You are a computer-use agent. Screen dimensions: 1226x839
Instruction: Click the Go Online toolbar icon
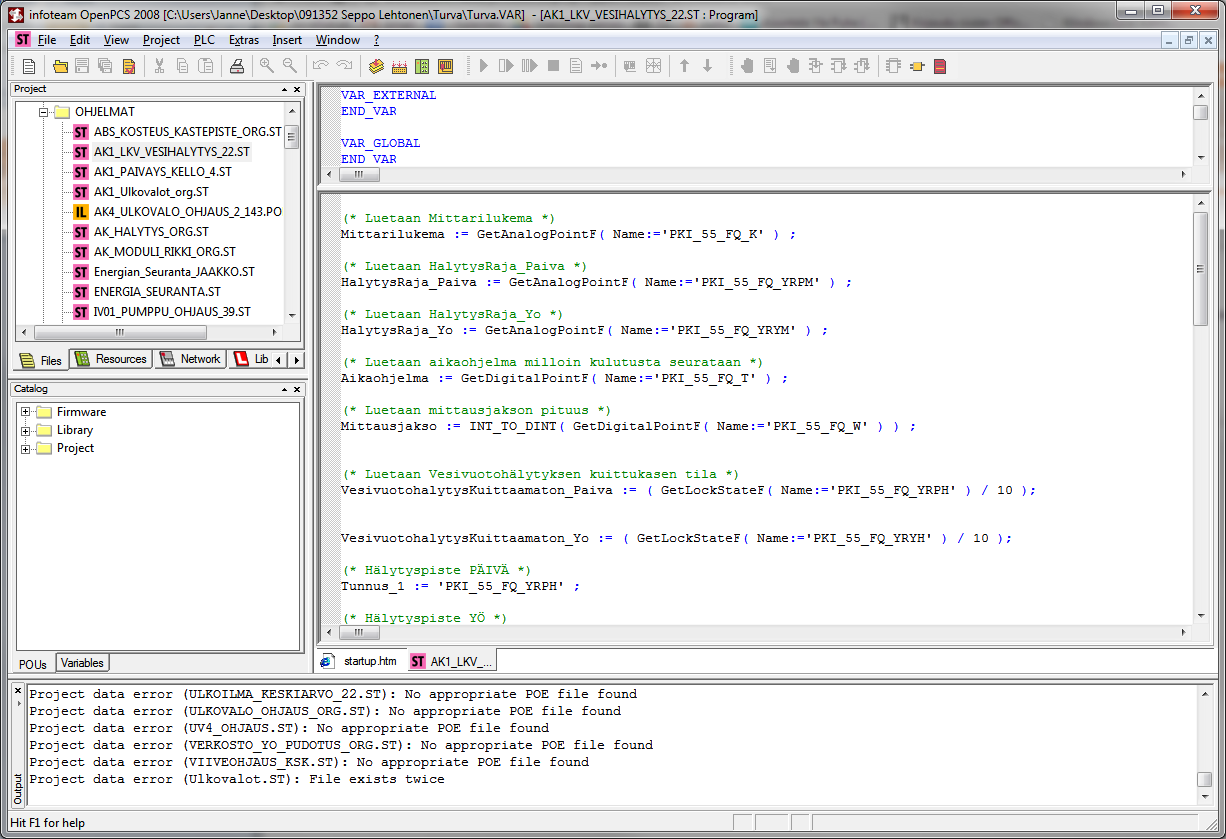coord(399,66)
